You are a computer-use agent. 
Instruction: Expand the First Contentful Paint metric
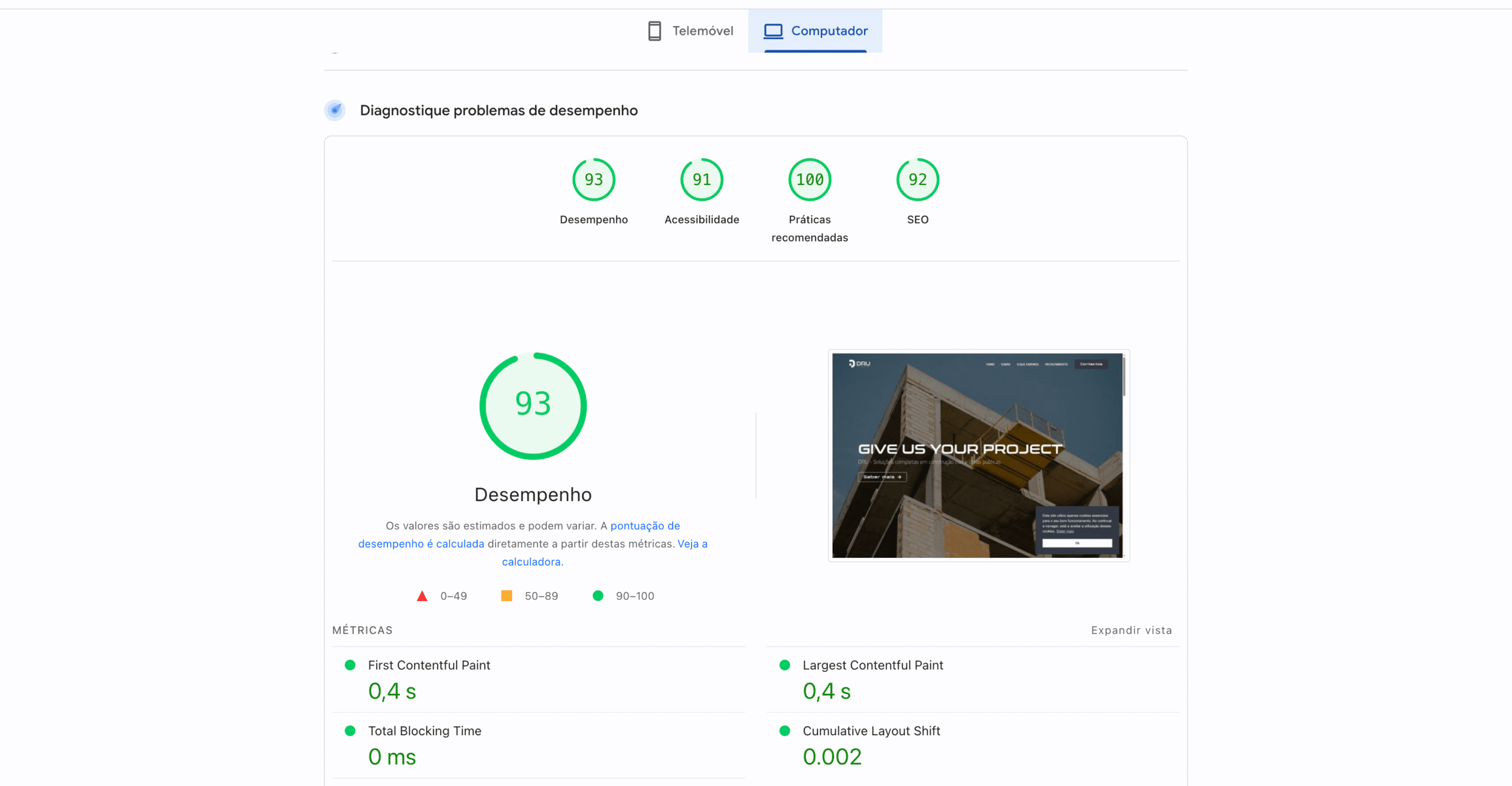tap(429, 665)
